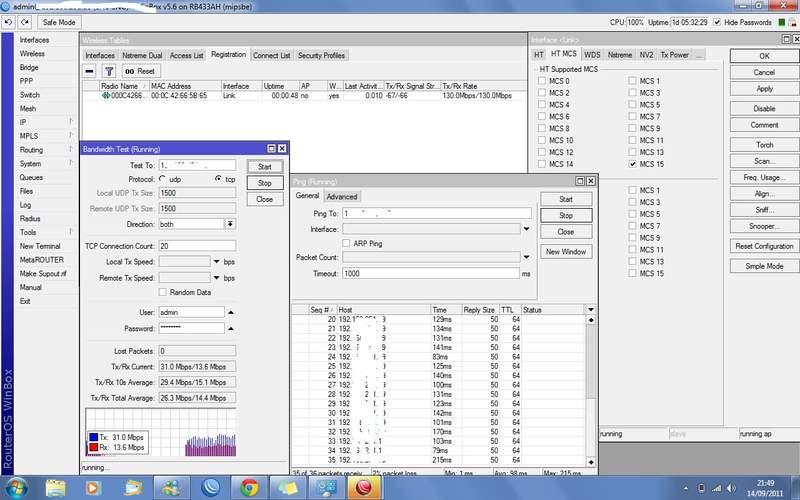Screen dimensions: 800x500
Task: Open the Advanced tab in Ping window
Action: pyautogui.click(x=342, y=196)
